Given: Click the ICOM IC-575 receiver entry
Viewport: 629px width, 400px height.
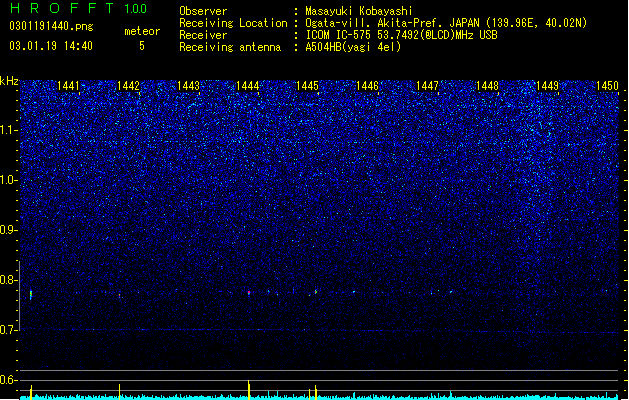Looking at the screenshot, I should point(402,35).
